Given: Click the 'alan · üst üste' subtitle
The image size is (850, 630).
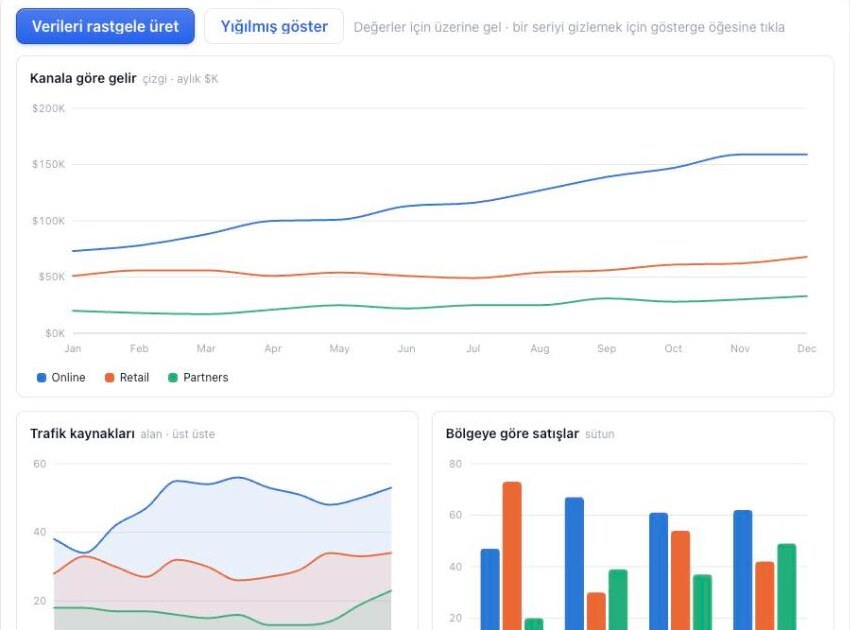Looking at the screenshot, I should pos(178,434).
